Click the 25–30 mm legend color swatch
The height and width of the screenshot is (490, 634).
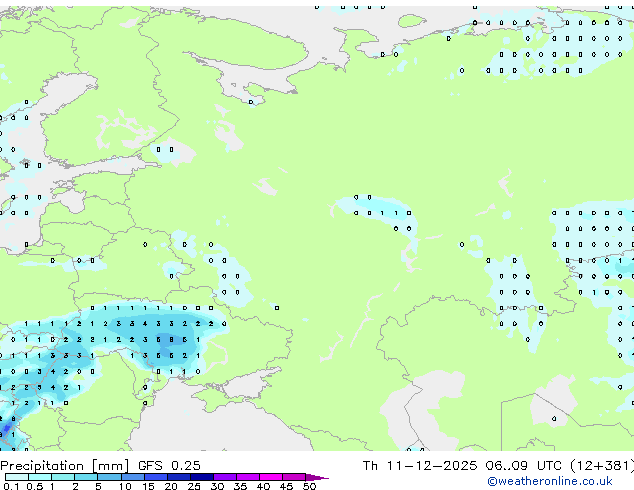201,477
